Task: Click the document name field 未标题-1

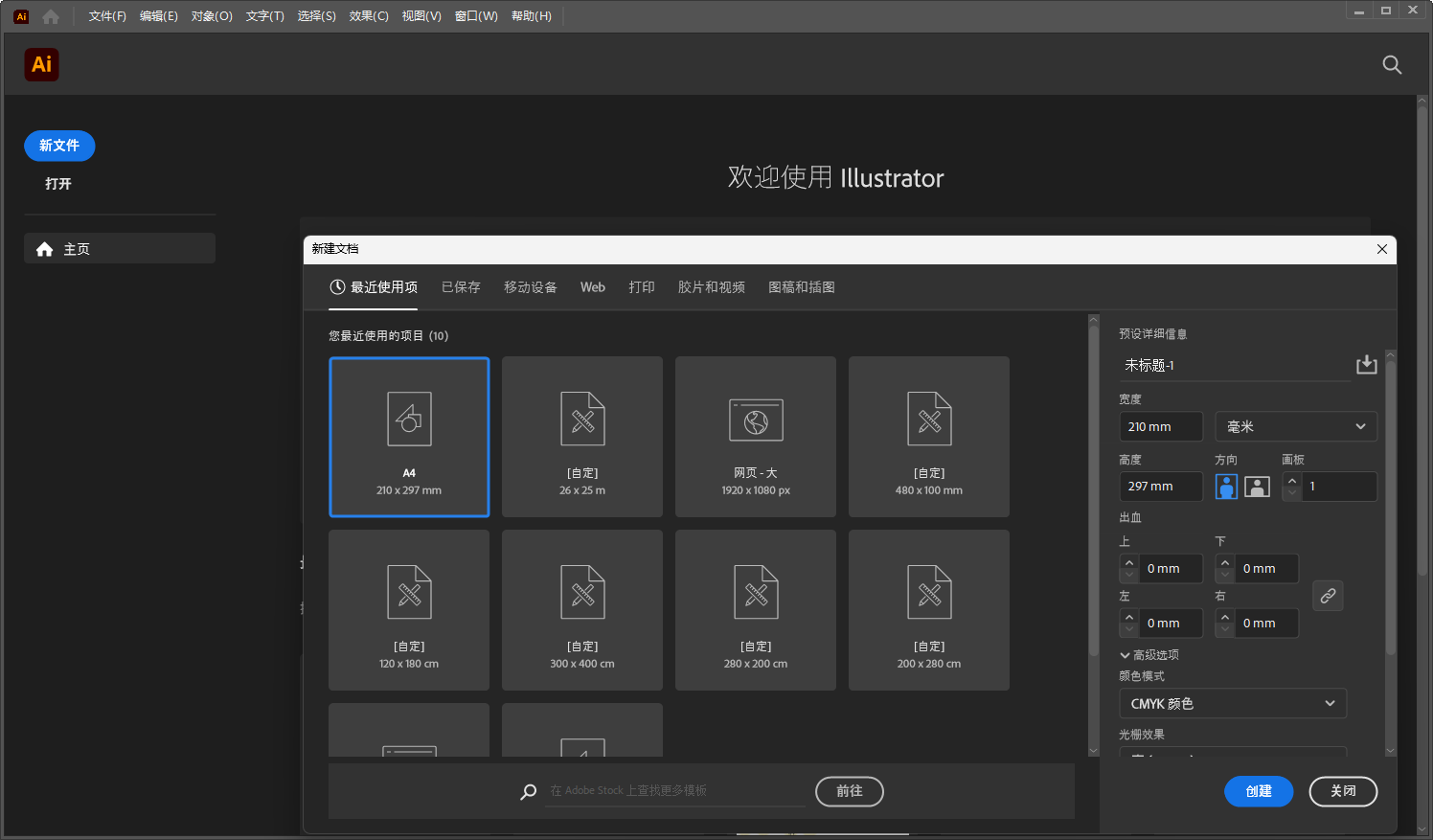Action: pyautogui.click(x=1235, y=366)
